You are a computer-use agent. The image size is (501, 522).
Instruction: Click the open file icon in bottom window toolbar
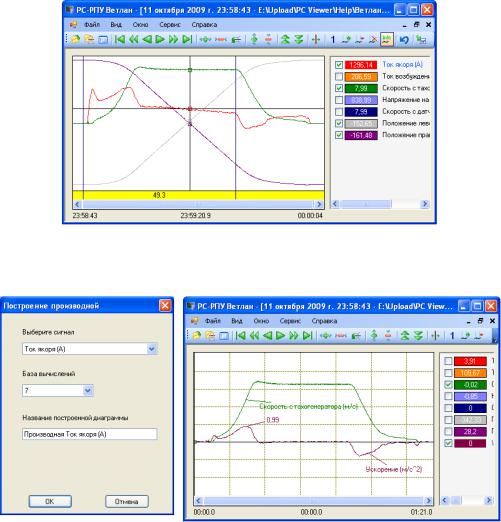(x=196, y=336)
